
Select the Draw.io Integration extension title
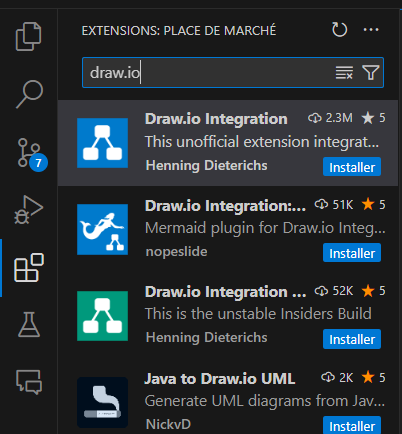(x=216, y=119)
